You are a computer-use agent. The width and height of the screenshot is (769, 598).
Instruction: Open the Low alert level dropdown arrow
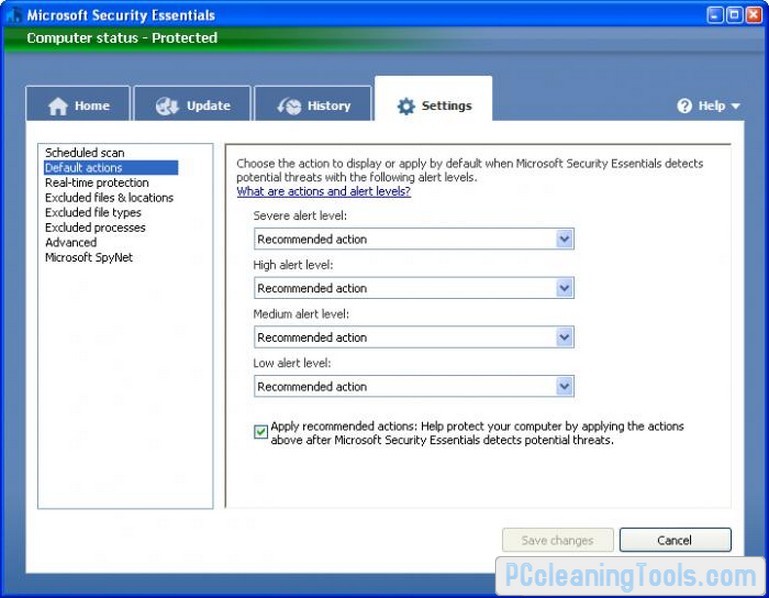(564, 387)
